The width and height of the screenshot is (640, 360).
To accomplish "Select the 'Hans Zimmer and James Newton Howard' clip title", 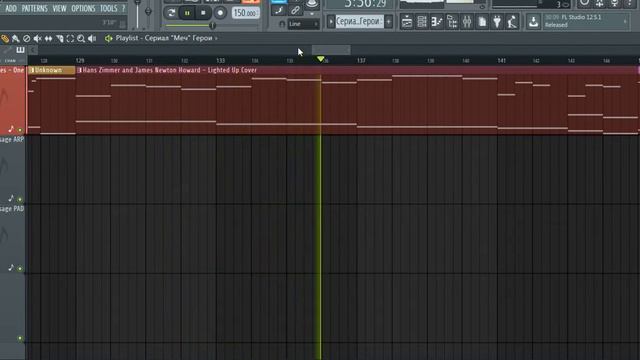I will [x=169, y=70].
